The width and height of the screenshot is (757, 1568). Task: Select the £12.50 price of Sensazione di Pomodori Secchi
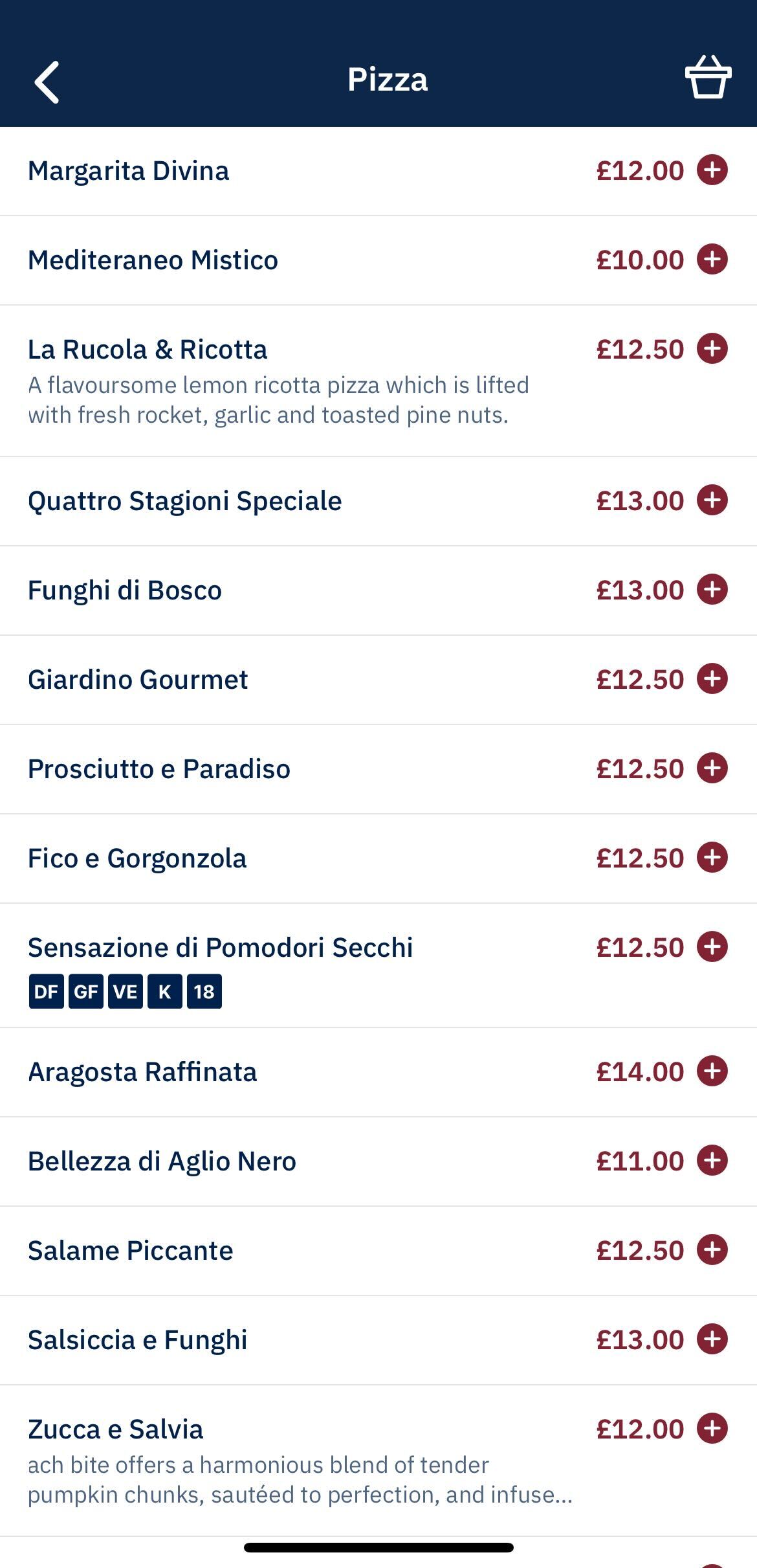(639, 947)
